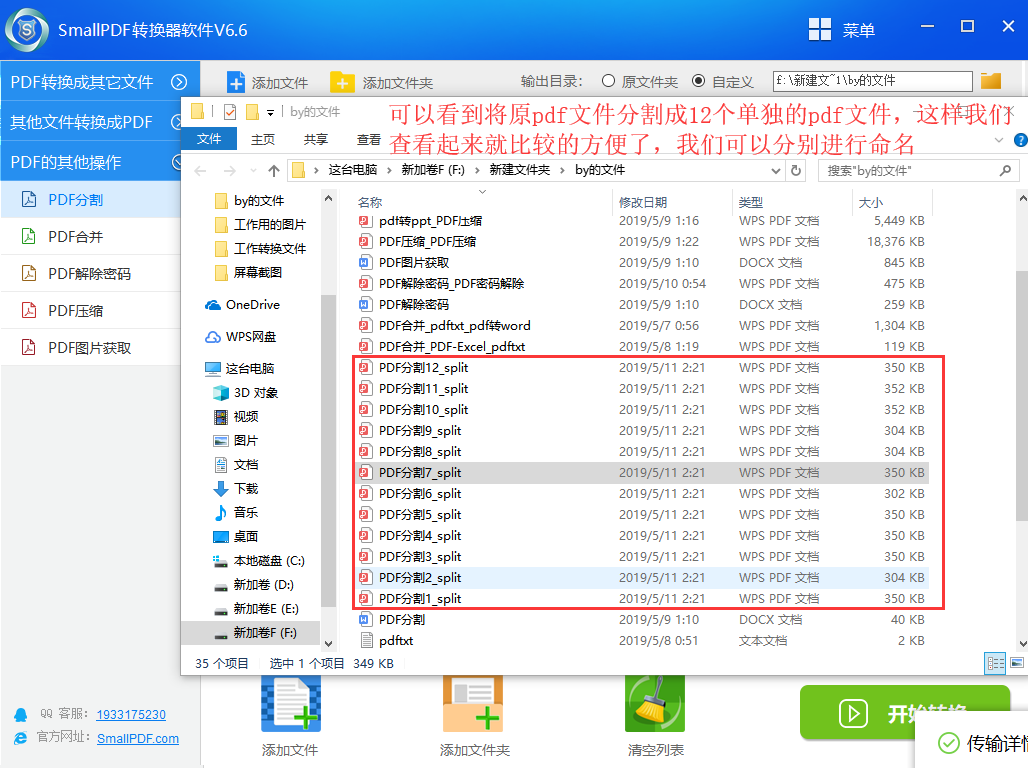Open recent locations dropdown arrow
The width and height of the screenshot is (1028, 768).
(x=253, y=171)
